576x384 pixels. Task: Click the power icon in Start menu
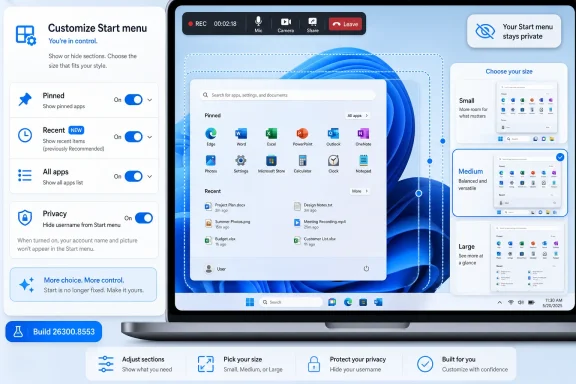tap(366, 269)
